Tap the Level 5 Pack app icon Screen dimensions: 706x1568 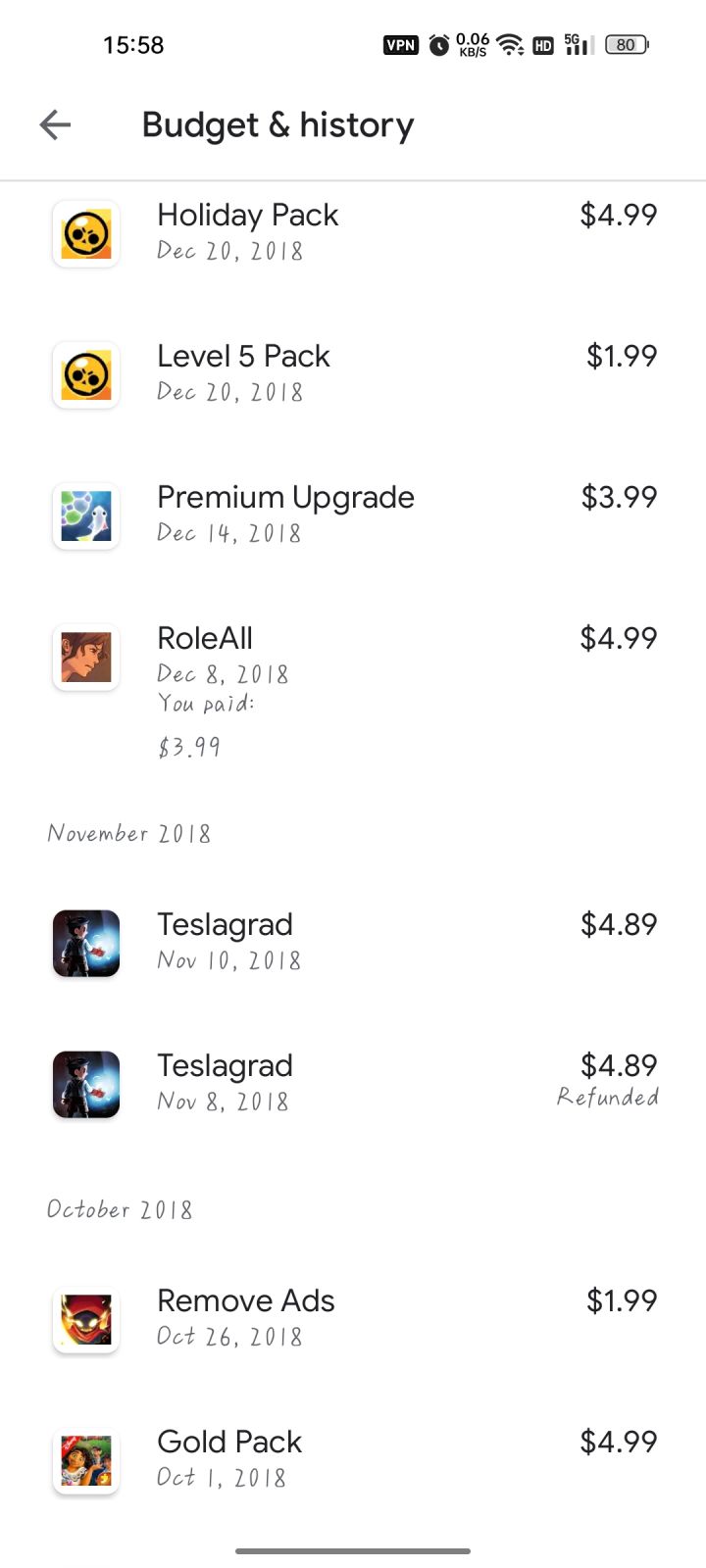[x=86, y=375]
